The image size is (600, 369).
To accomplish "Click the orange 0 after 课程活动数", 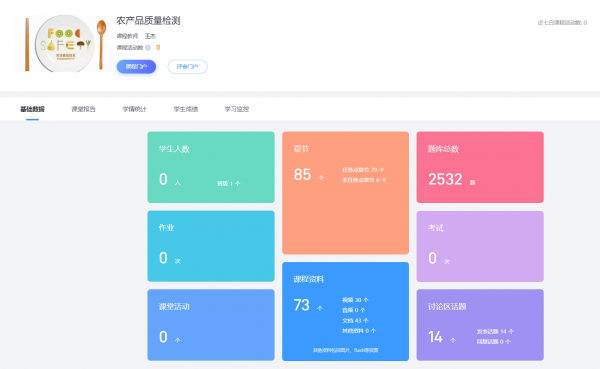I will [158, 47].
